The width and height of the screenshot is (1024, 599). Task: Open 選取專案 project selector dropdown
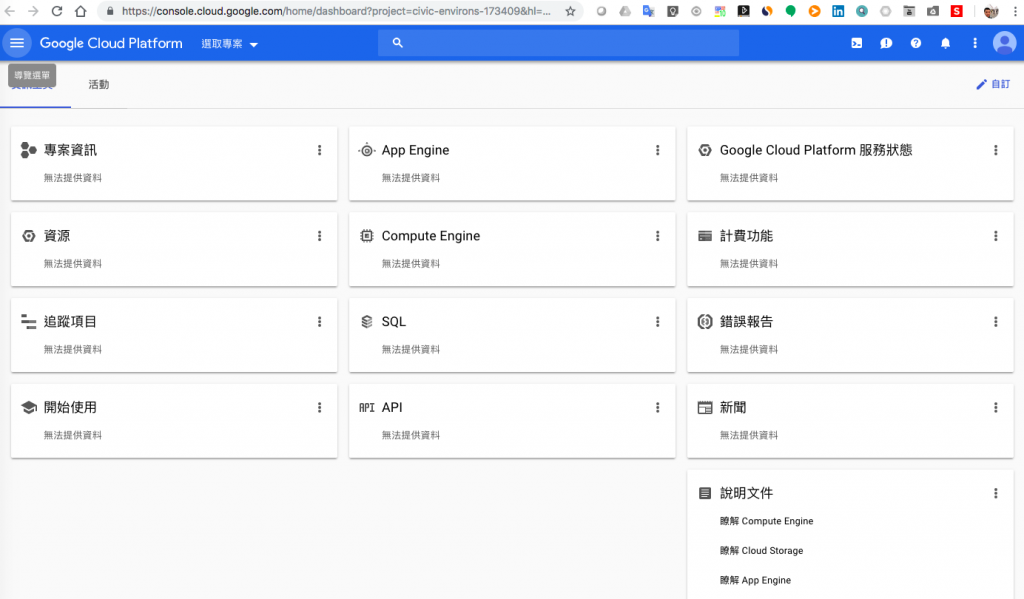click(x=229, y=44)
